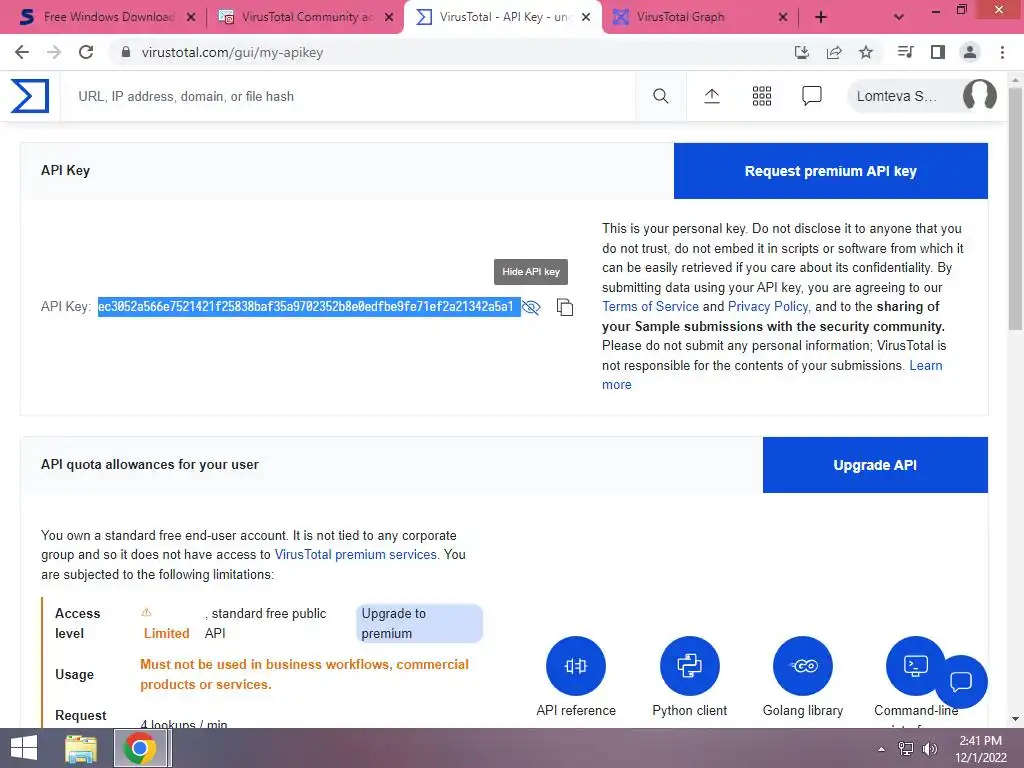Click the VirusTotal sigma logo
1024x768 pixels.
pos(29,96)
